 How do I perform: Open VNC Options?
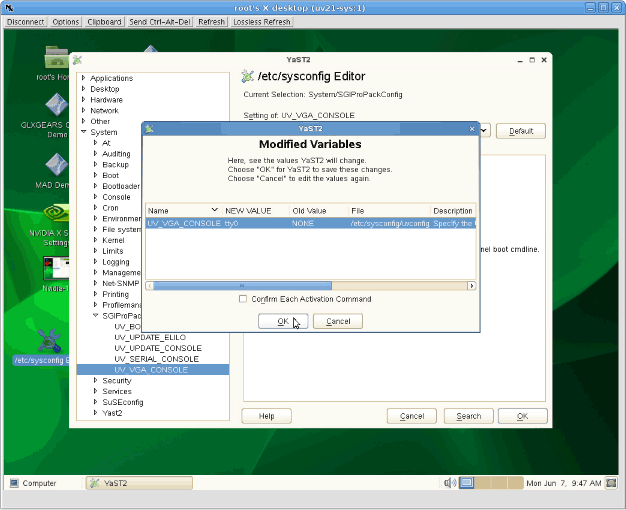coord(66,22)
